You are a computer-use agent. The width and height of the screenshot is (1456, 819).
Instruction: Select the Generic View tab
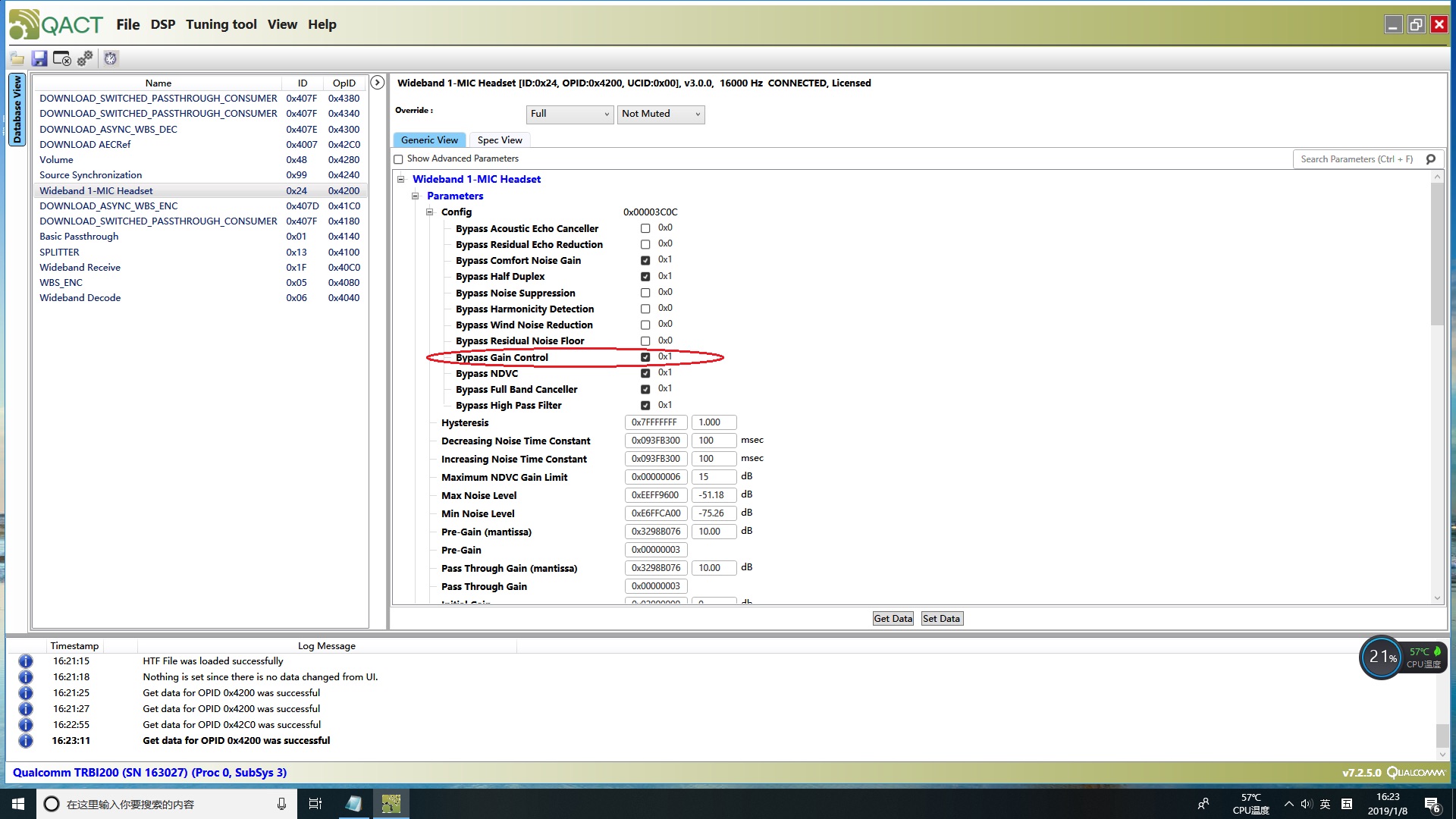coord(429,140)
